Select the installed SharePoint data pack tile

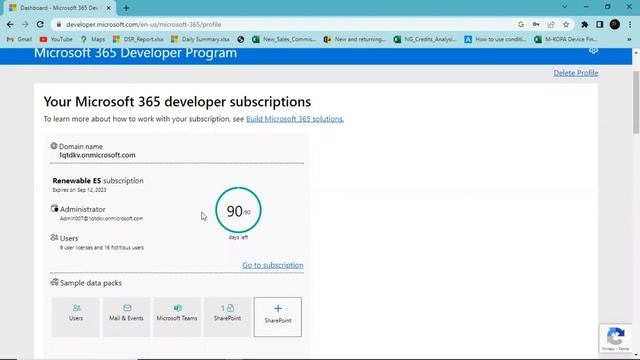click(227, 317)
